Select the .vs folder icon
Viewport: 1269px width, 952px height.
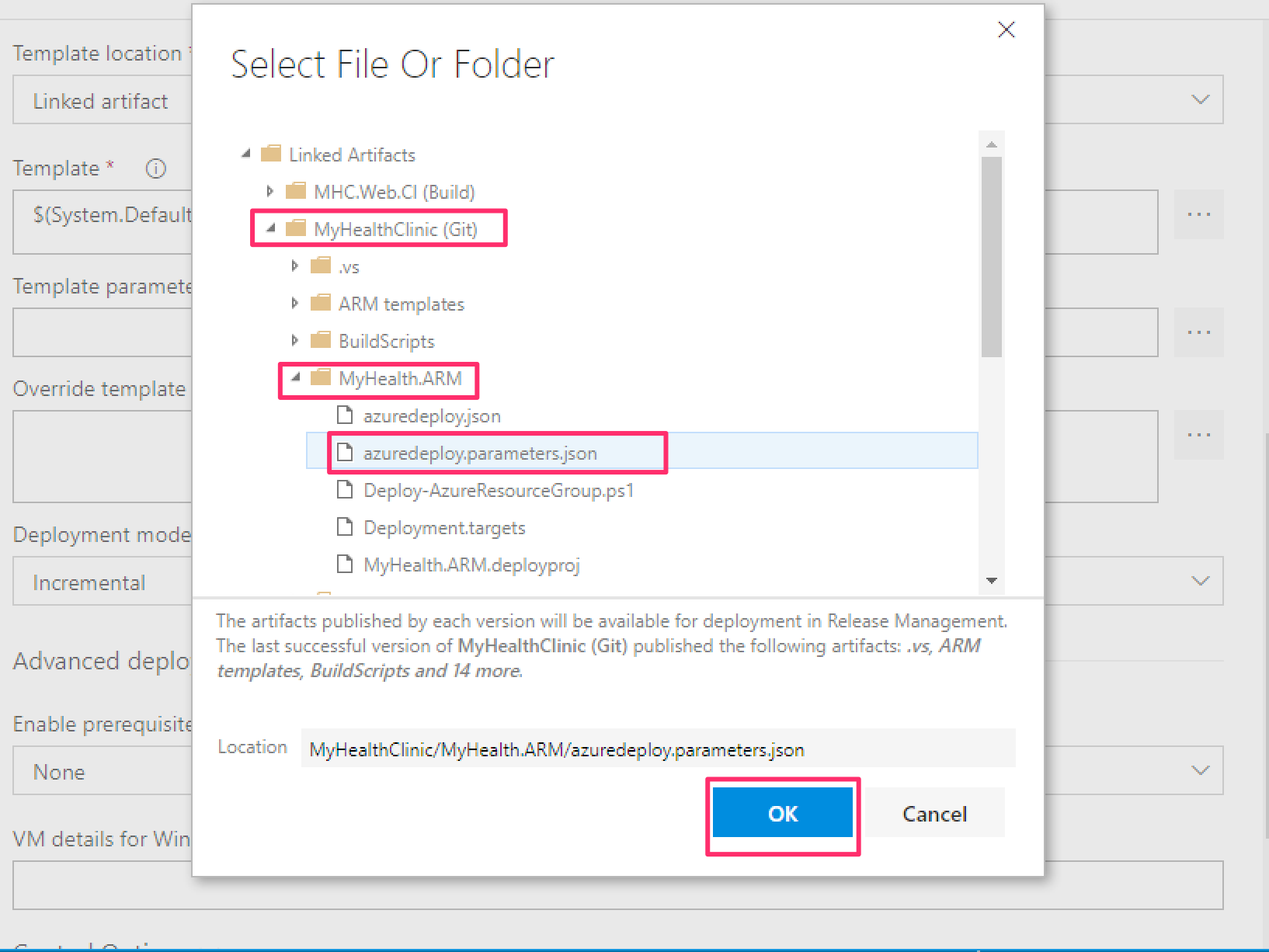[321, 265]
